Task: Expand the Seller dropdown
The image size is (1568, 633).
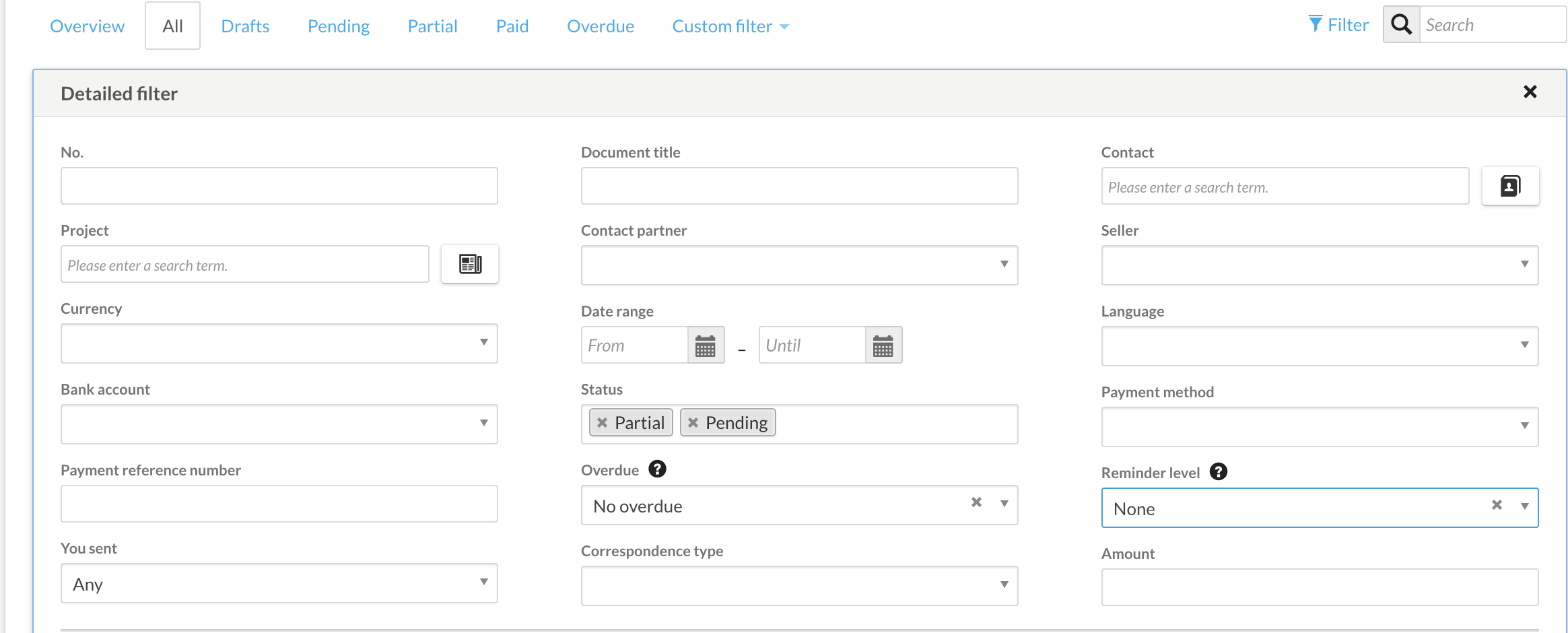Action: [x=1320, y=265]
